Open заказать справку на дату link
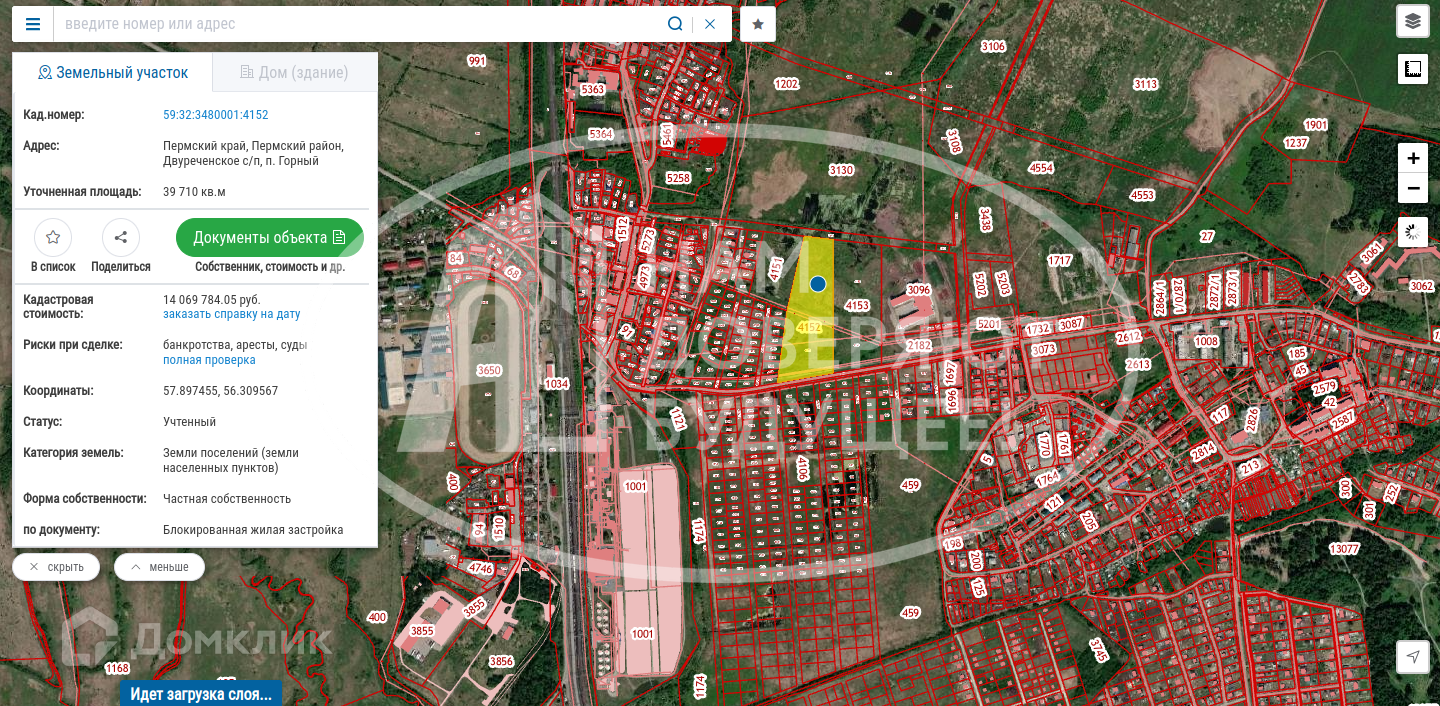 (231, 314)
